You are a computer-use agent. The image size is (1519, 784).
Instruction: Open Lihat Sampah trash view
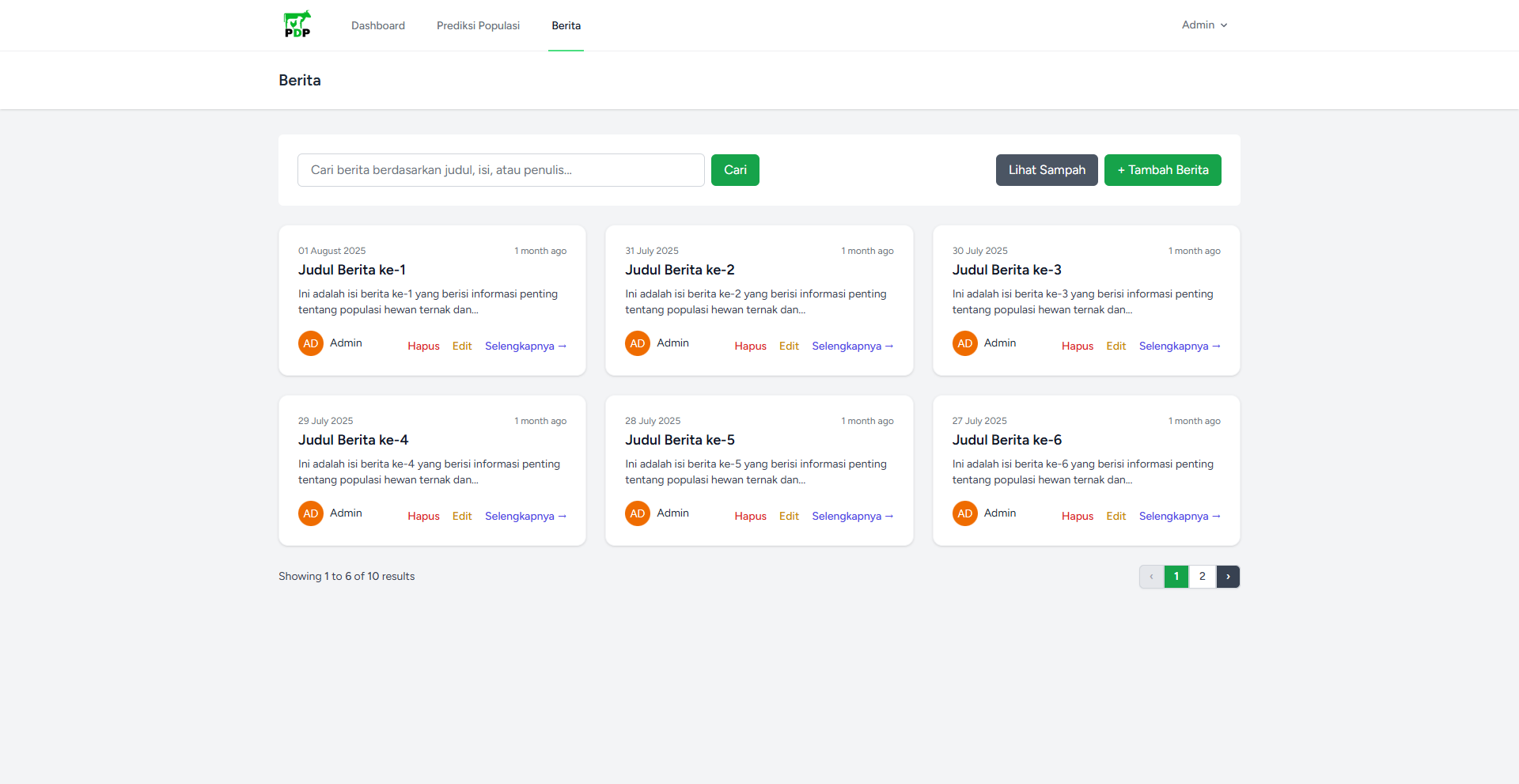pos(1047,170)
